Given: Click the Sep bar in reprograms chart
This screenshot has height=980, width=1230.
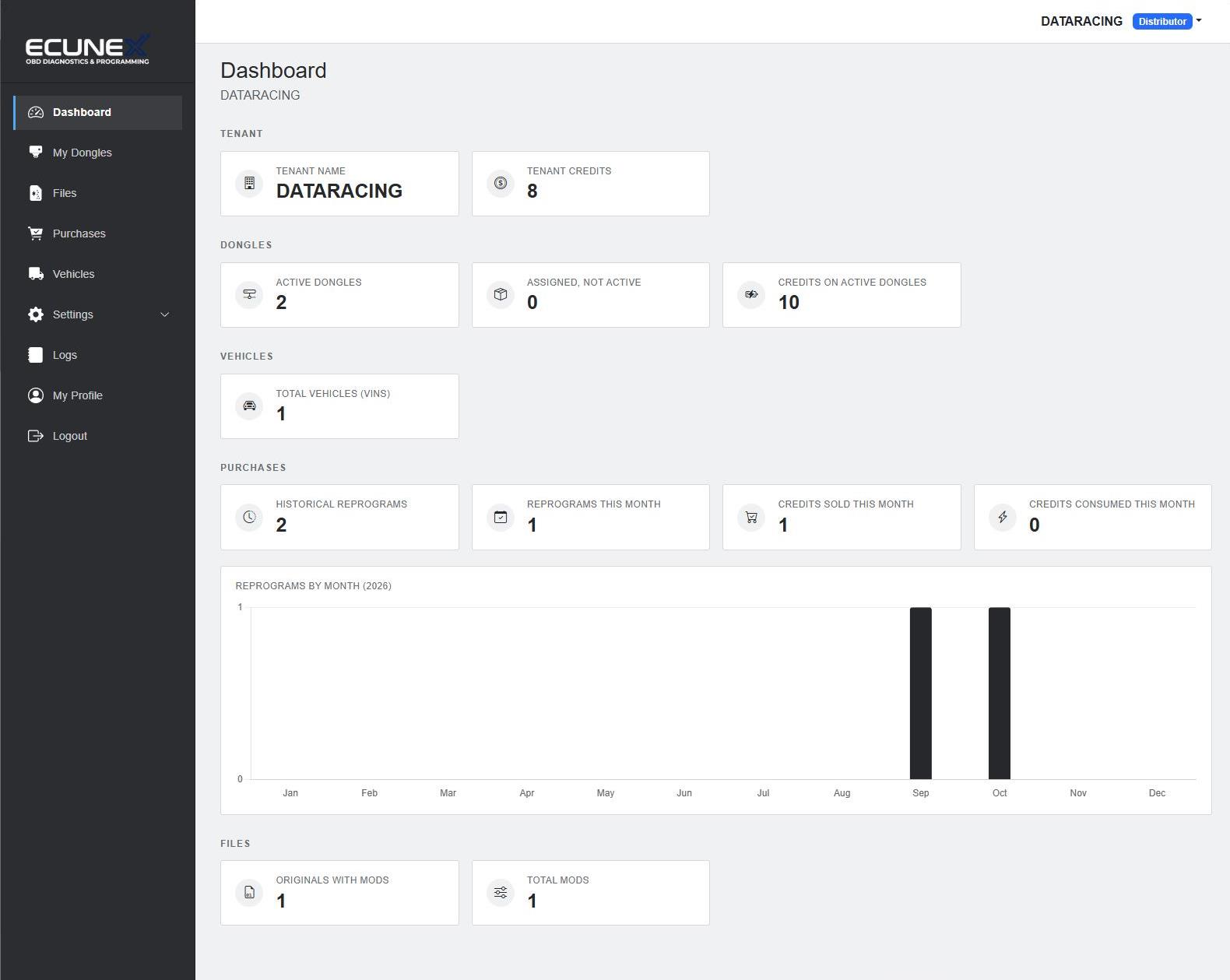Looking at the screenshot, I should (x=920, y=693).
